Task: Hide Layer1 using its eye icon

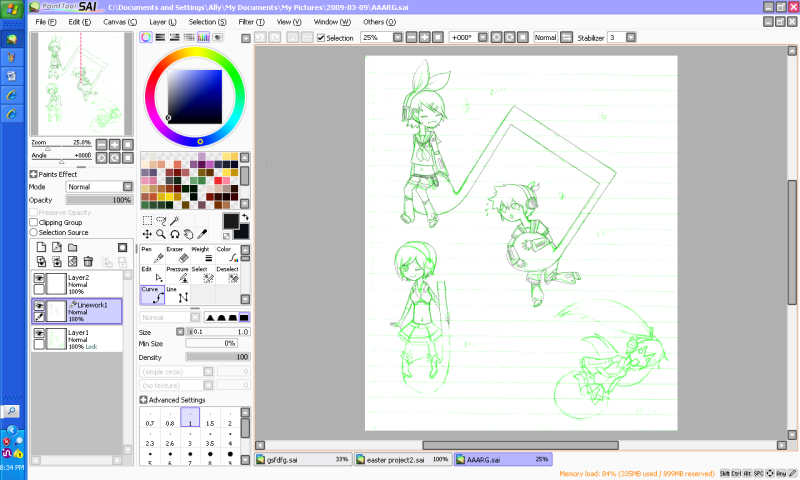Action: click(x=39, y=333)
